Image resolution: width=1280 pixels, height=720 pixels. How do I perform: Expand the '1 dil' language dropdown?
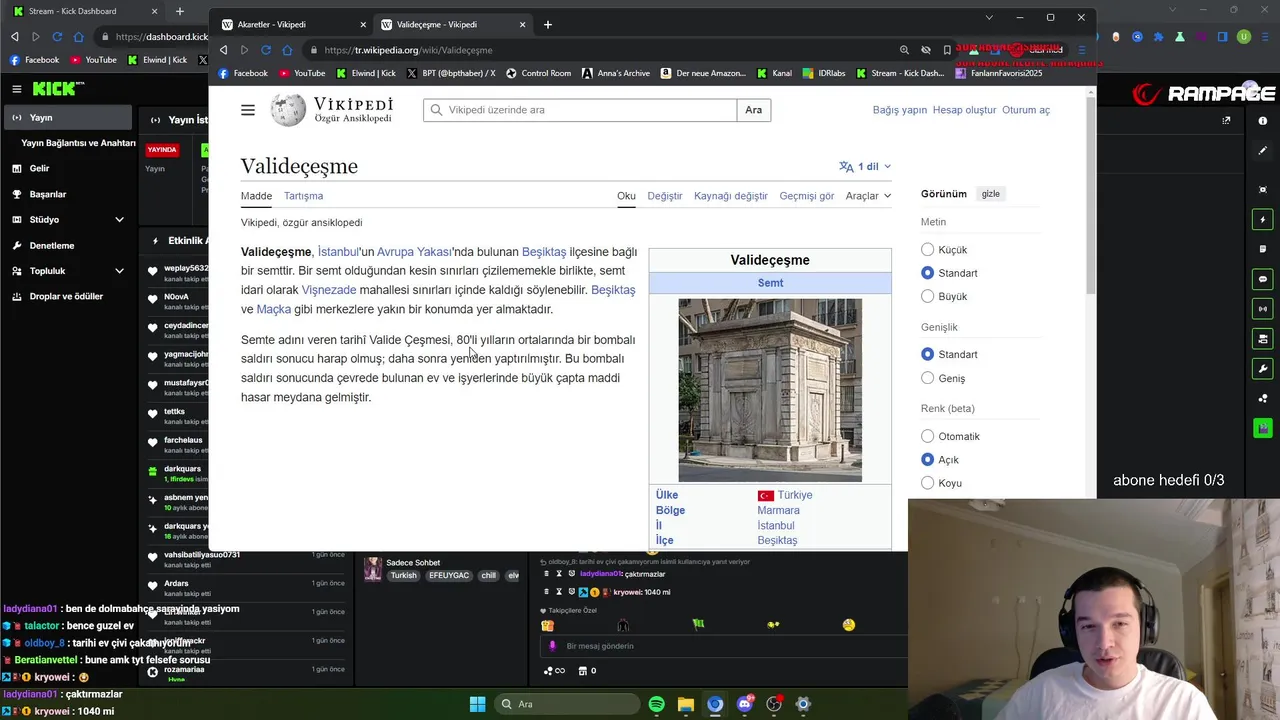[865, 167]
